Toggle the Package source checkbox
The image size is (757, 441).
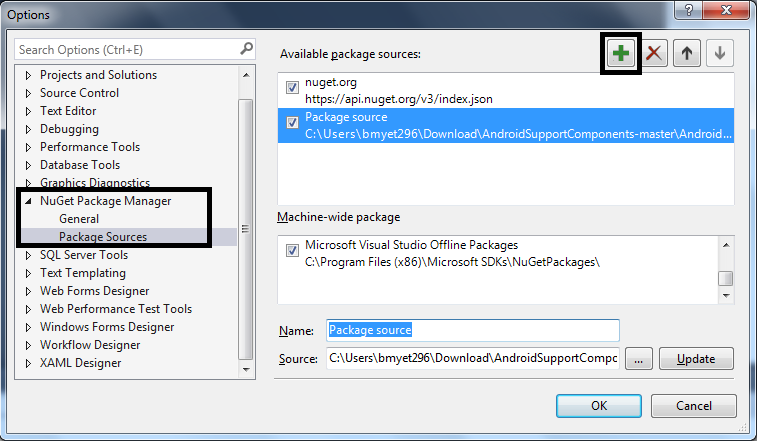point(292,123)
